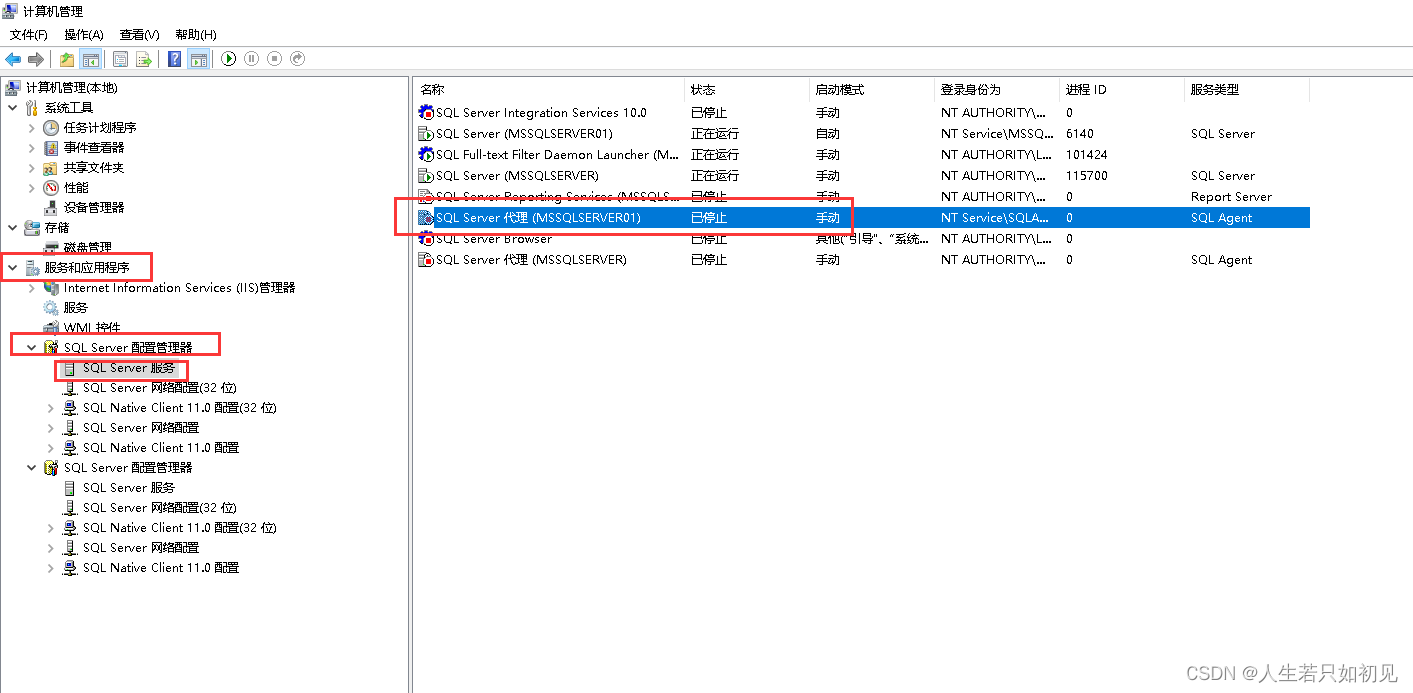Viewport: 1413px width, 693px height.
Task: Click the IIS 管理器 tree icon
Action: click(x=52, y=288)
